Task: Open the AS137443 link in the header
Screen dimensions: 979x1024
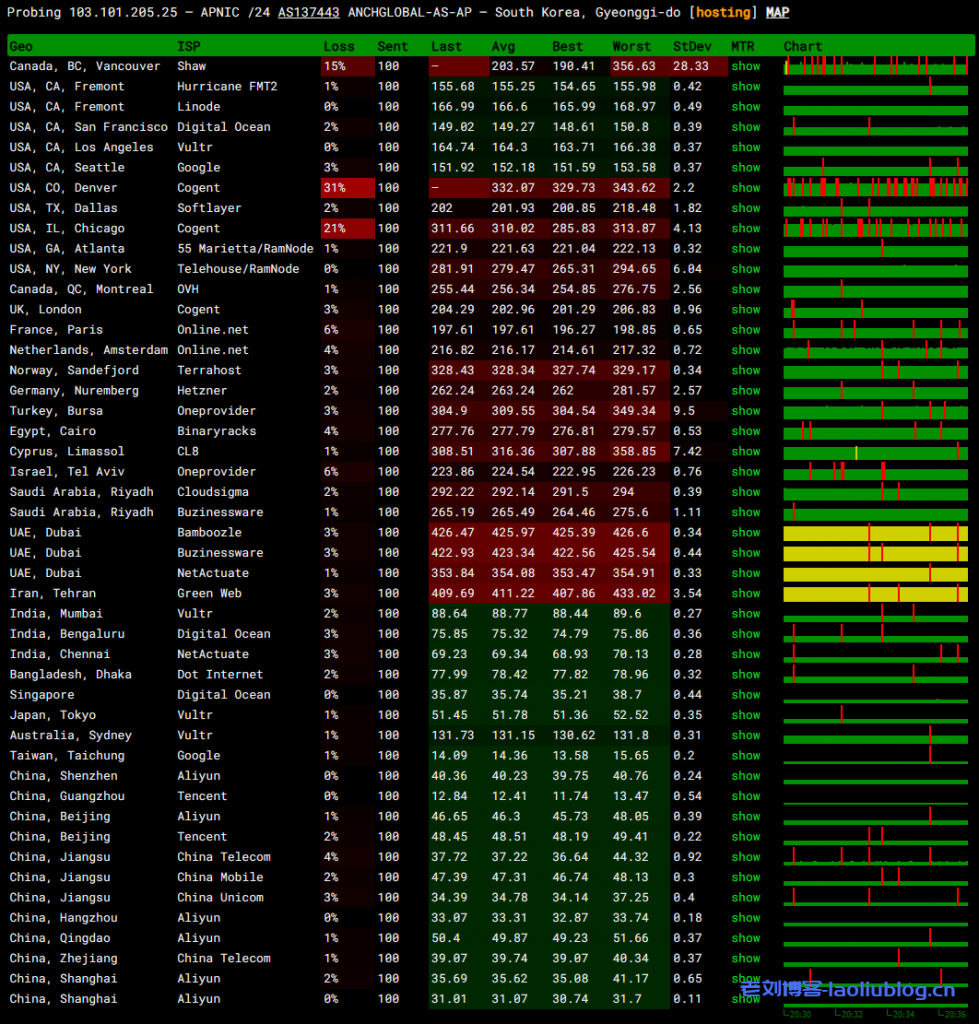Action: (x=308, y=13)
